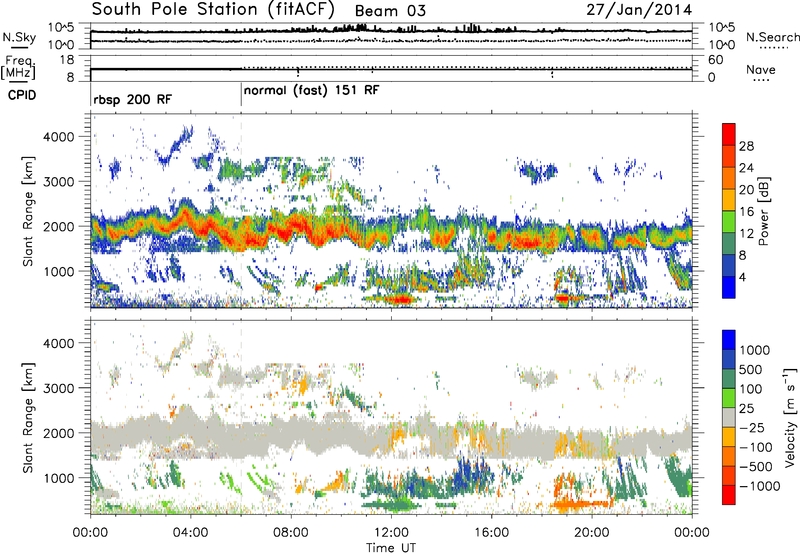Image resolution: width=800 pixels, height=554 pixels.
Task: Select the "3000" range tick in velocity panel
Action: 58,388
